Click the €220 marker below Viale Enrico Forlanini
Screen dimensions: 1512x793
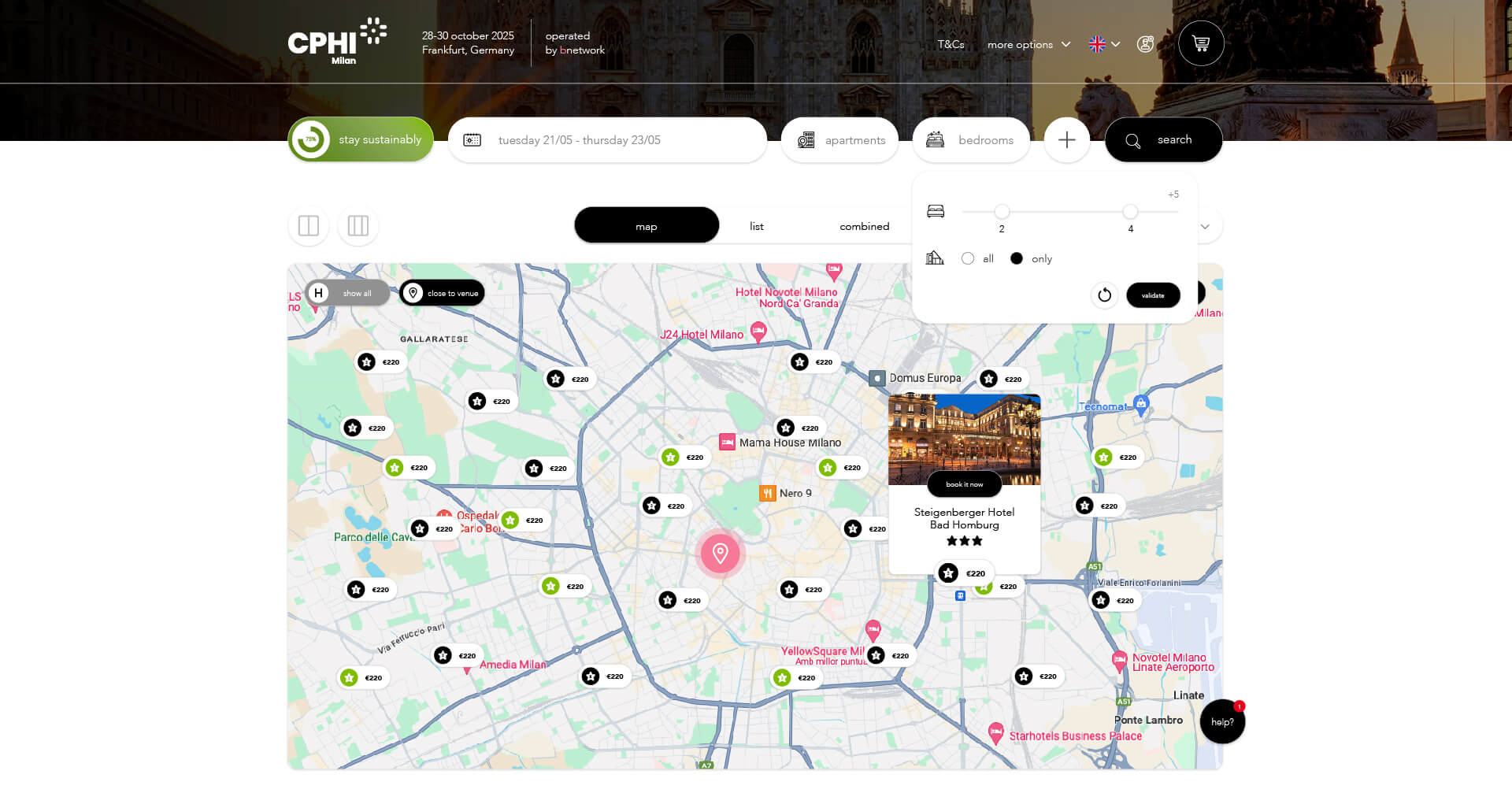pos(1114,601)
